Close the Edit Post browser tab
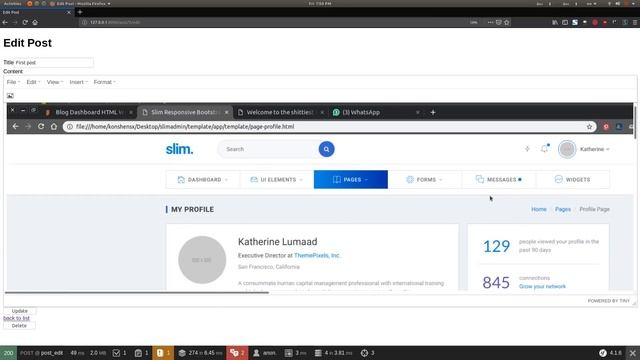Image resolution: width=640 pixels, height=360 pixels. point(69,12)
